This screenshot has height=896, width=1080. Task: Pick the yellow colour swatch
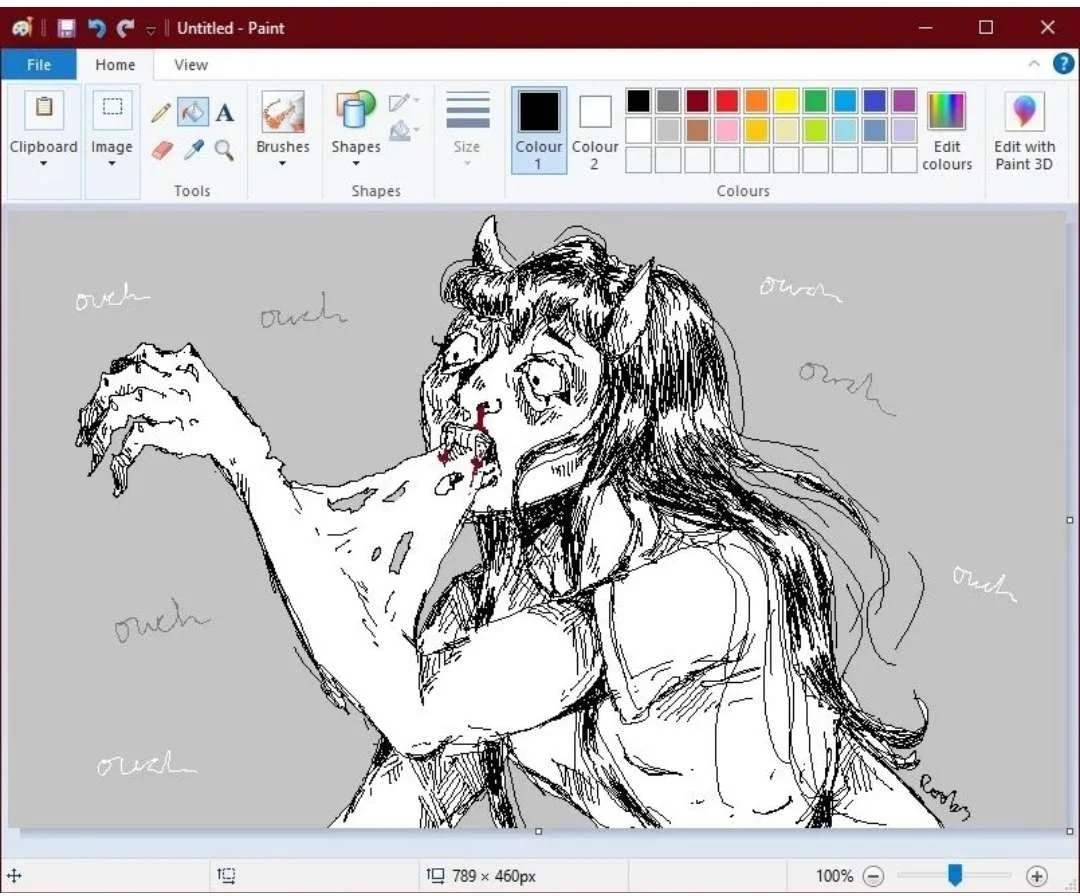click(x=785, y=101)
